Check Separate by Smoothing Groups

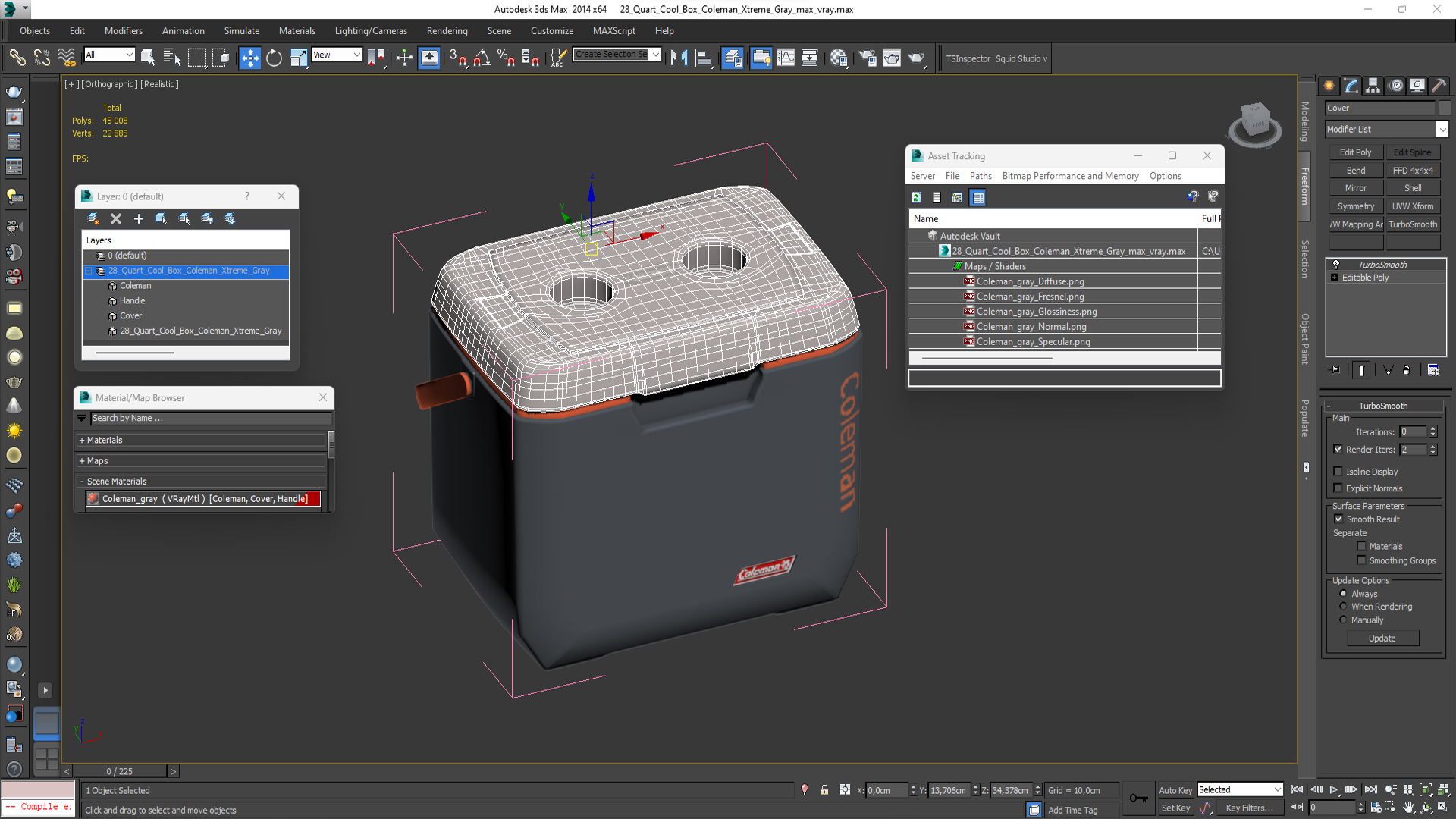(1361, 560)
